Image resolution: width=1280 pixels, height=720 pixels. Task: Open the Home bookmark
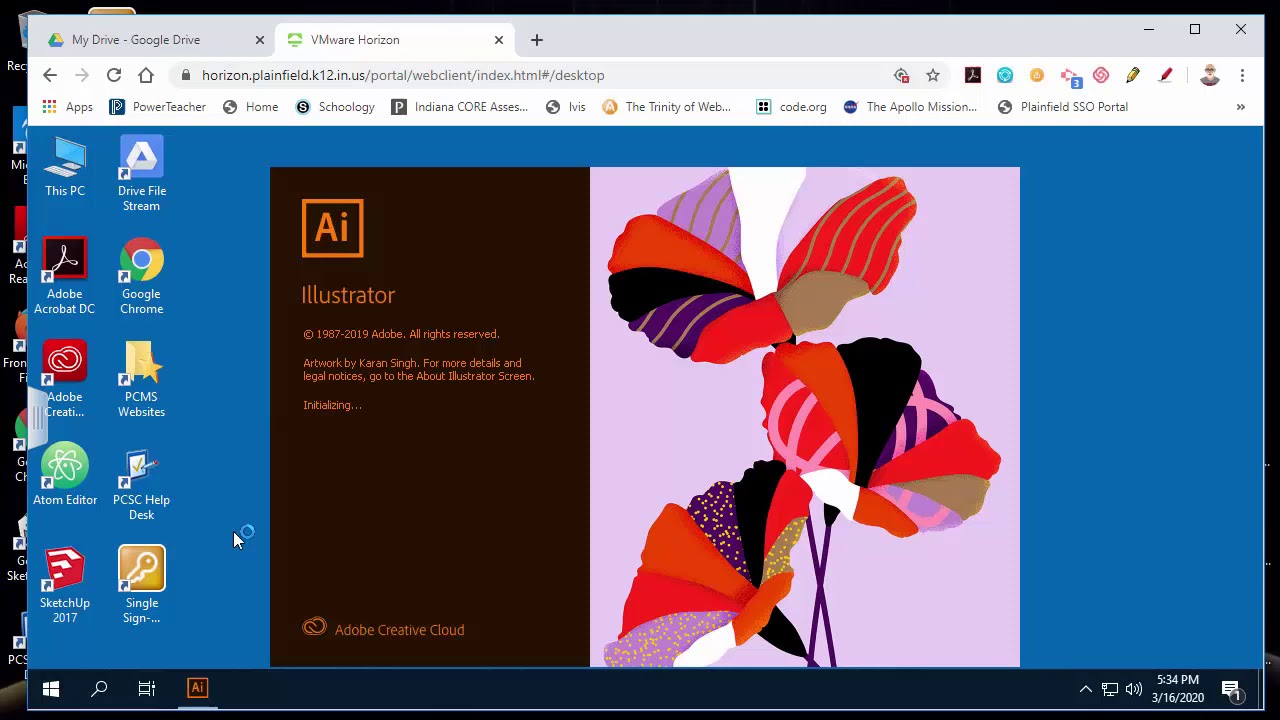[250, 107]
